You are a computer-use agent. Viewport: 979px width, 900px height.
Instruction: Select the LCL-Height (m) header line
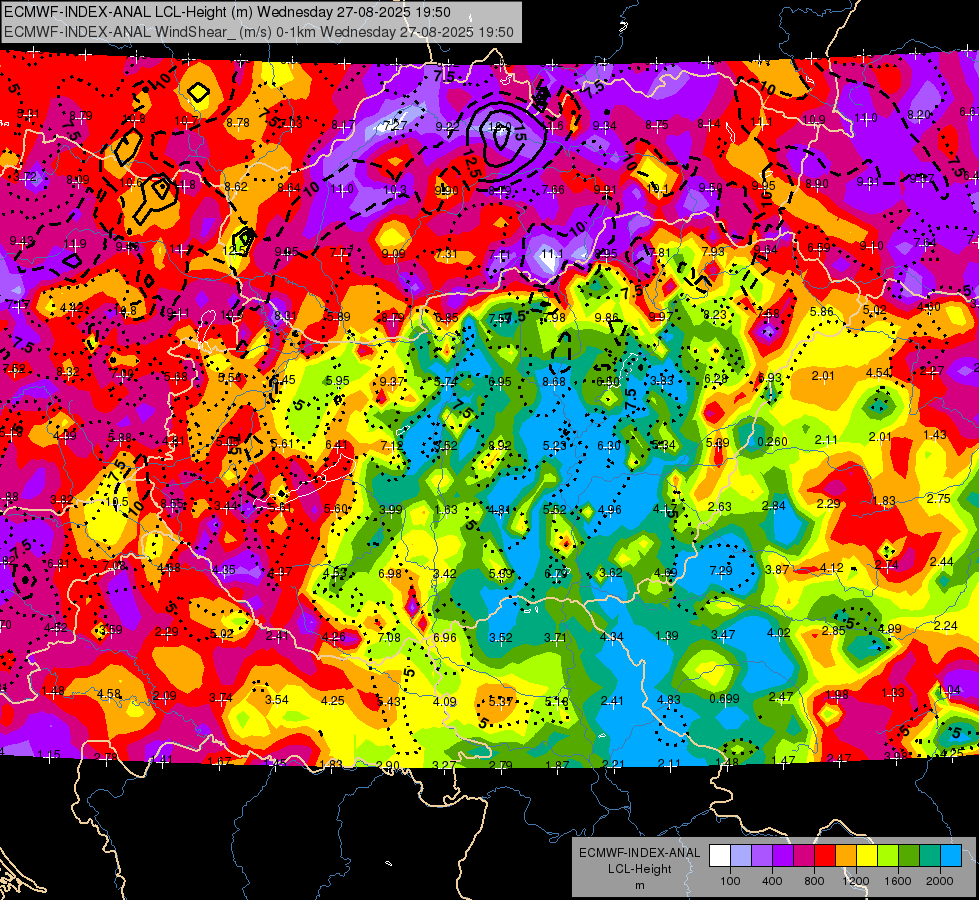pyautogui.click(x=227, y=12)
